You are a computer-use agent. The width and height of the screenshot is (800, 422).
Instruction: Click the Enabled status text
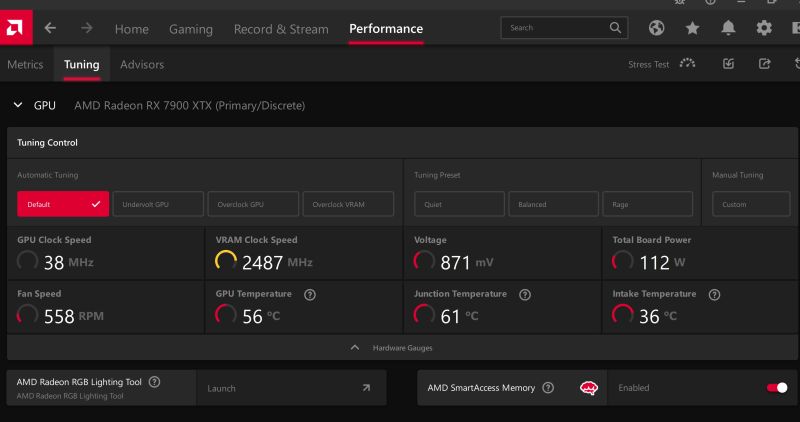tap(634, 388)
